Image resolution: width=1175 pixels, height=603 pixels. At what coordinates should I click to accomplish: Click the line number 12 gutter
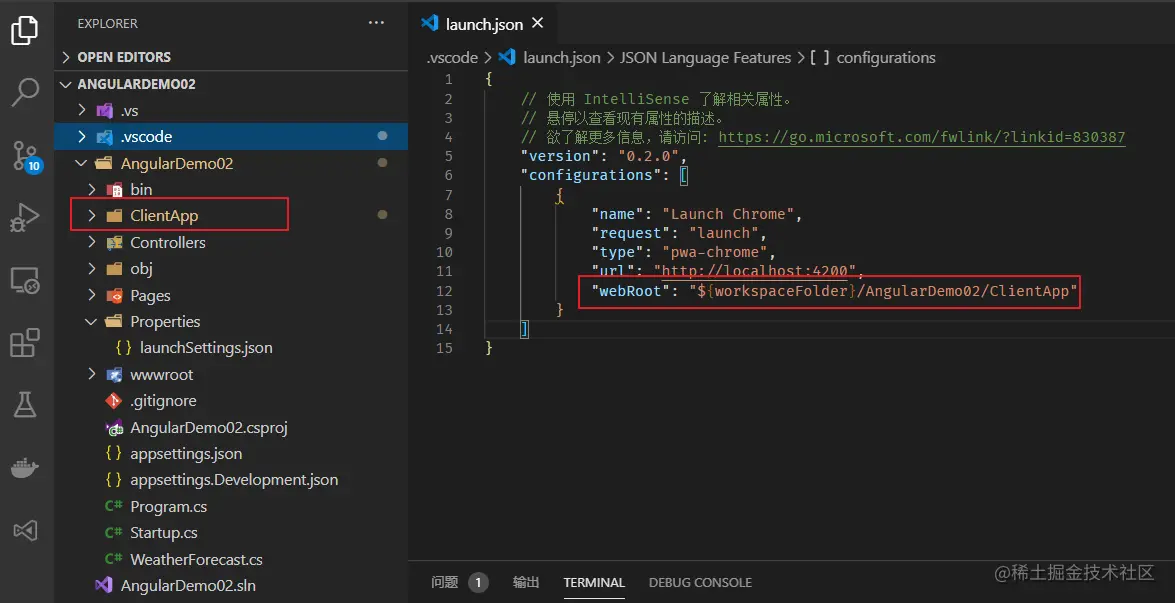tap(444, 291)
